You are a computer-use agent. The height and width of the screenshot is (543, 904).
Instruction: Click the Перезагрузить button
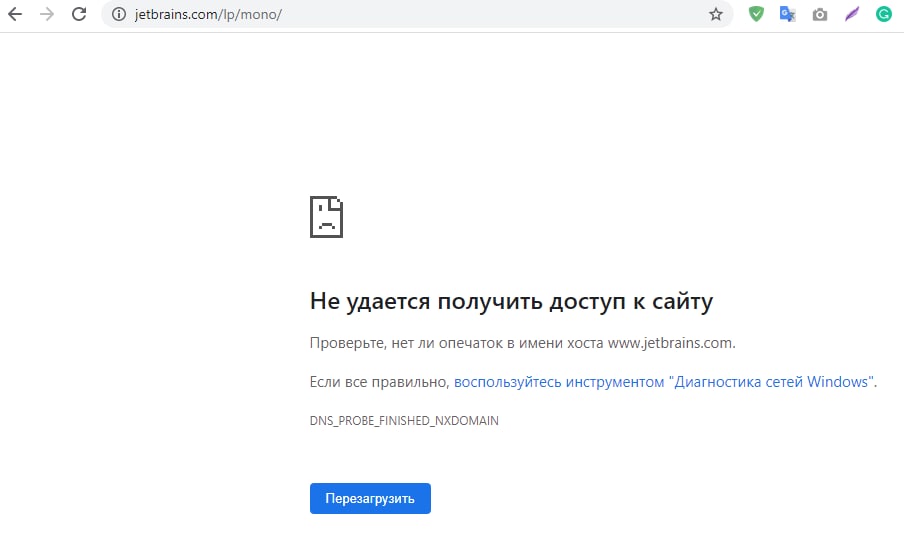[370, 499]
